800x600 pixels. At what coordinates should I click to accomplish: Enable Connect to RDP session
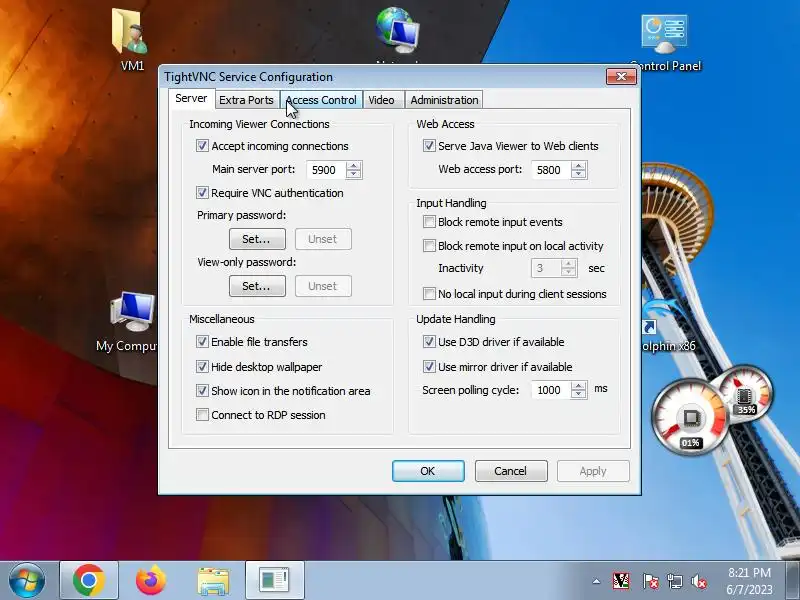pyautogui.click(x=202, y=415)
